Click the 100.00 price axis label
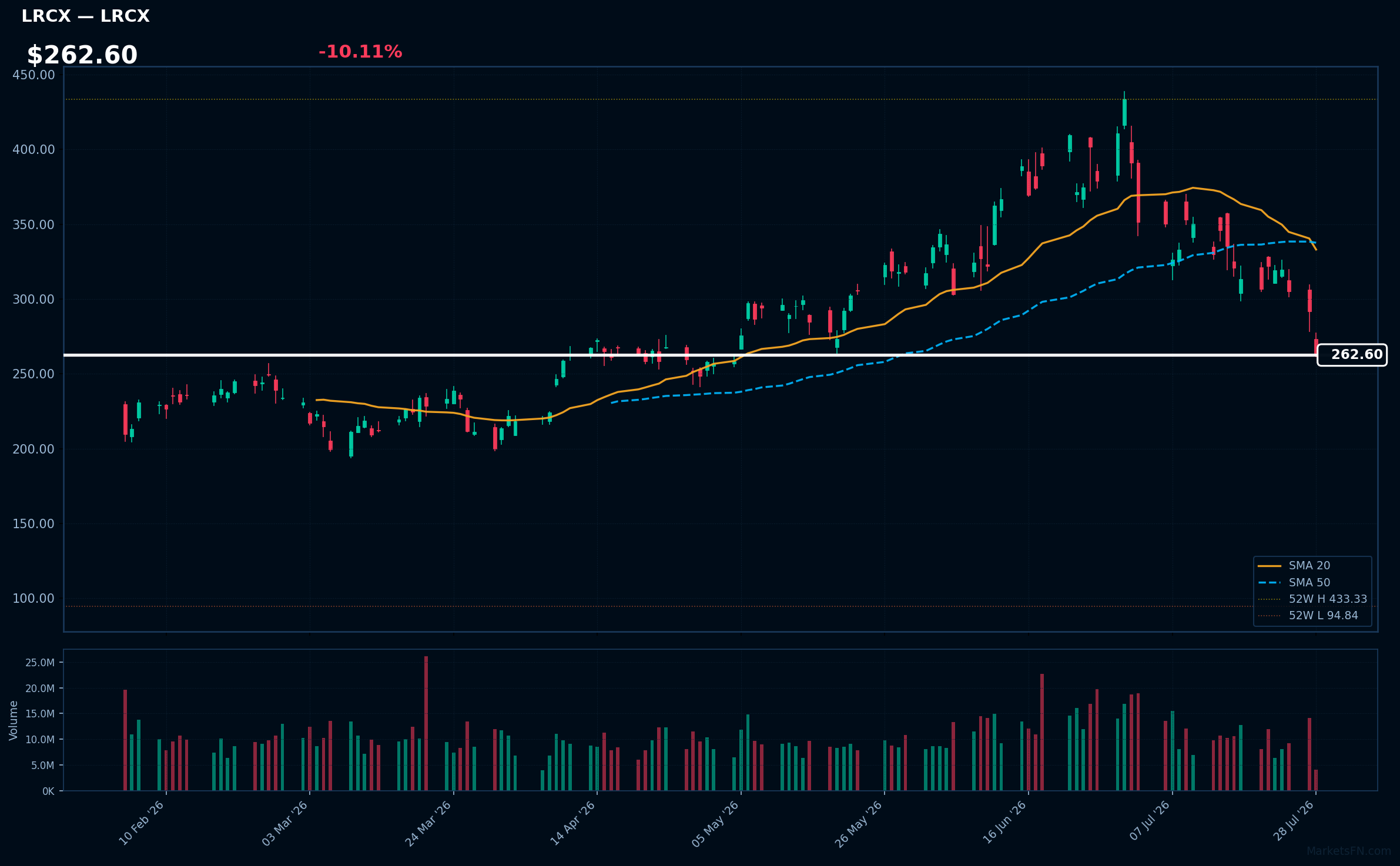Screen dimensions: 1400x866 [34, 599]
